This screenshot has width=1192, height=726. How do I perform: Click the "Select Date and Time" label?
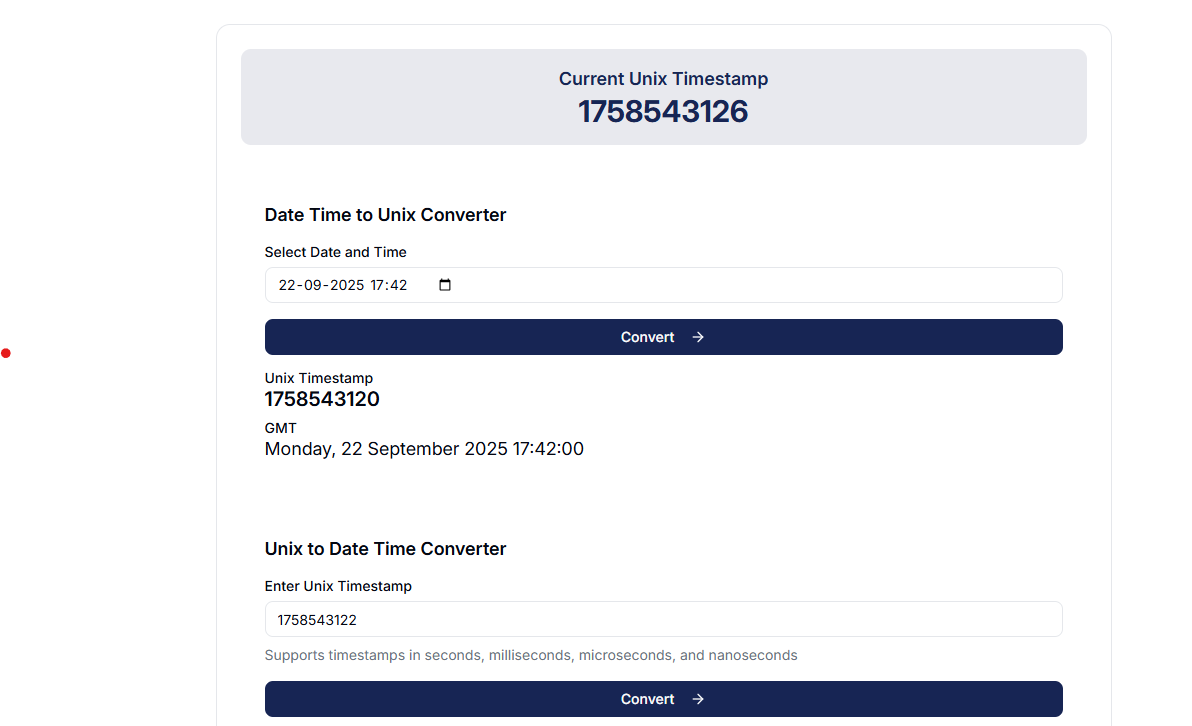[335, 252]
